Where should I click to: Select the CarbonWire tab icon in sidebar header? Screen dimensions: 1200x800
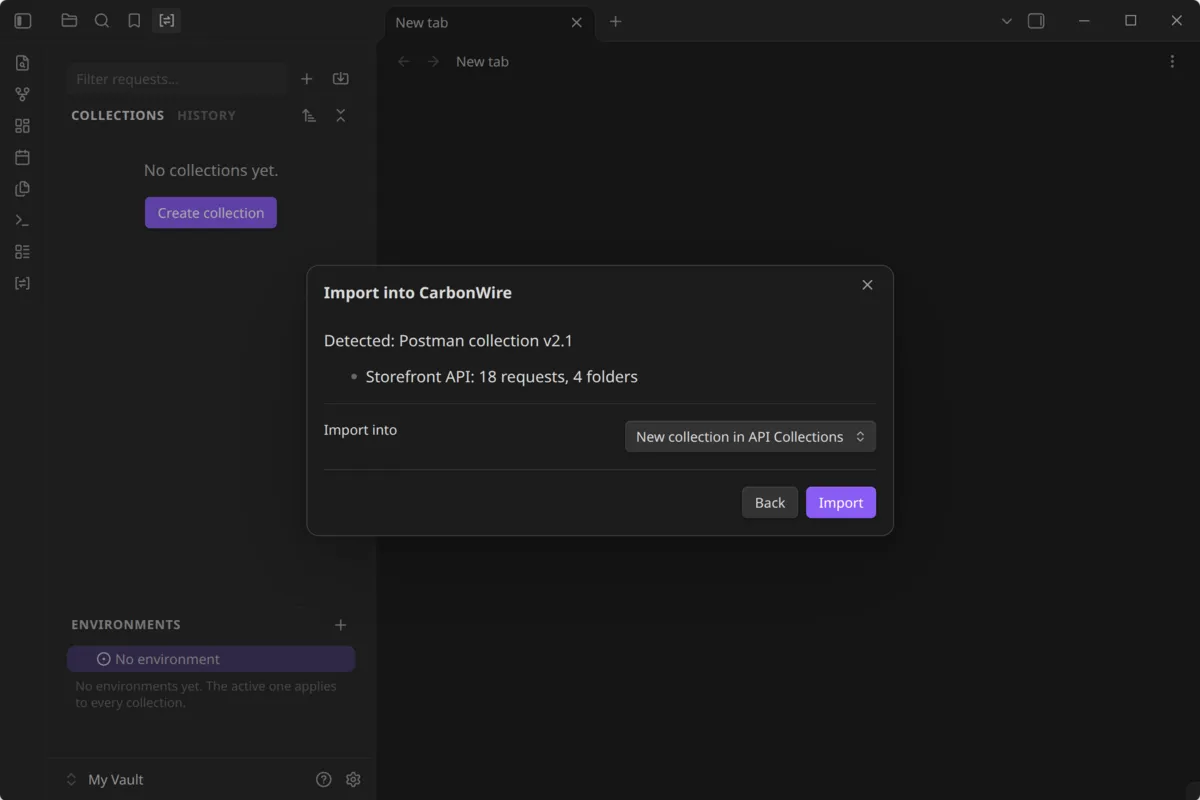(x=166, y=21)
